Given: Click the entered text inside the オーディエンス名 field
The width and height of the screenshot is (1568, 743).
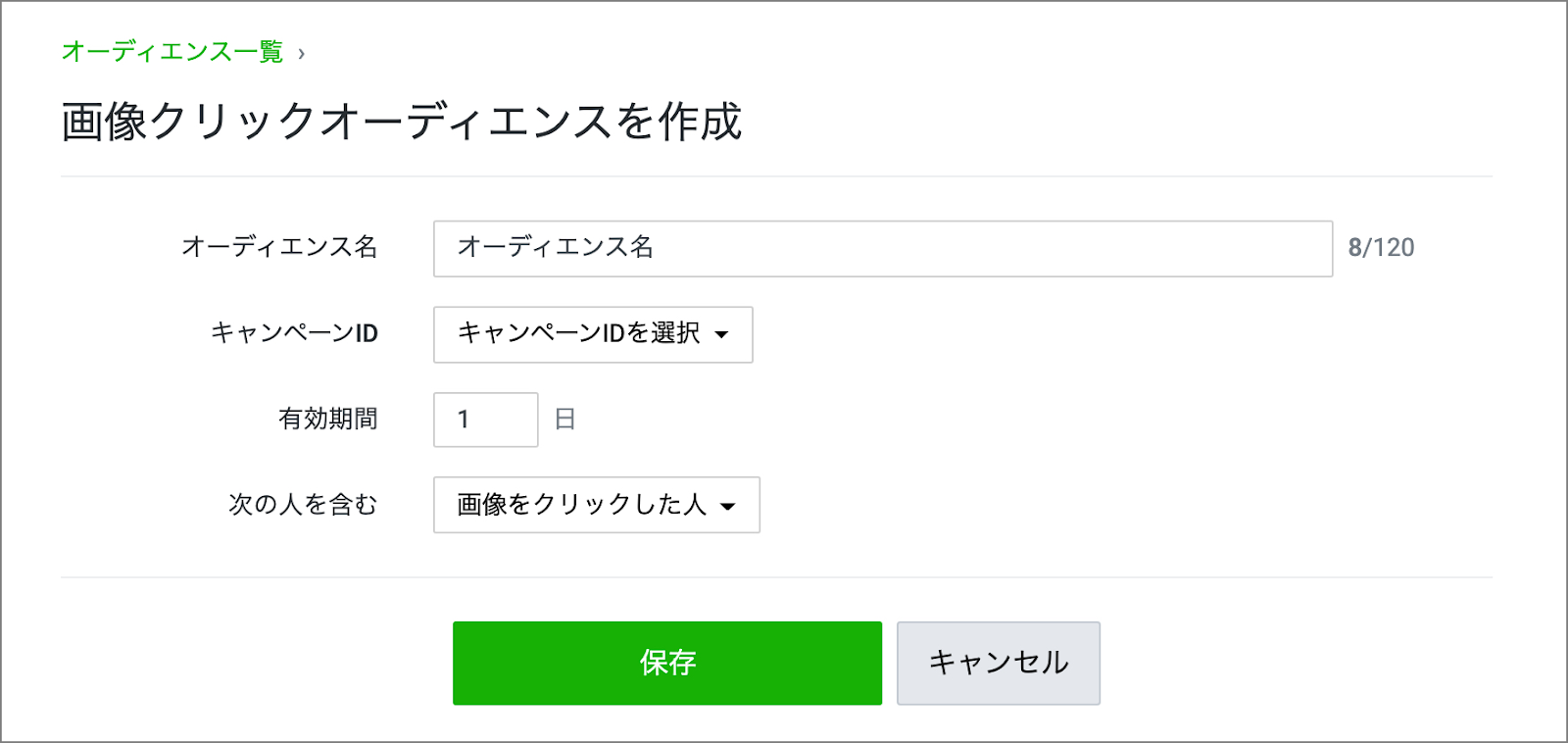Looking at the screenshot, I should (555, 247).
